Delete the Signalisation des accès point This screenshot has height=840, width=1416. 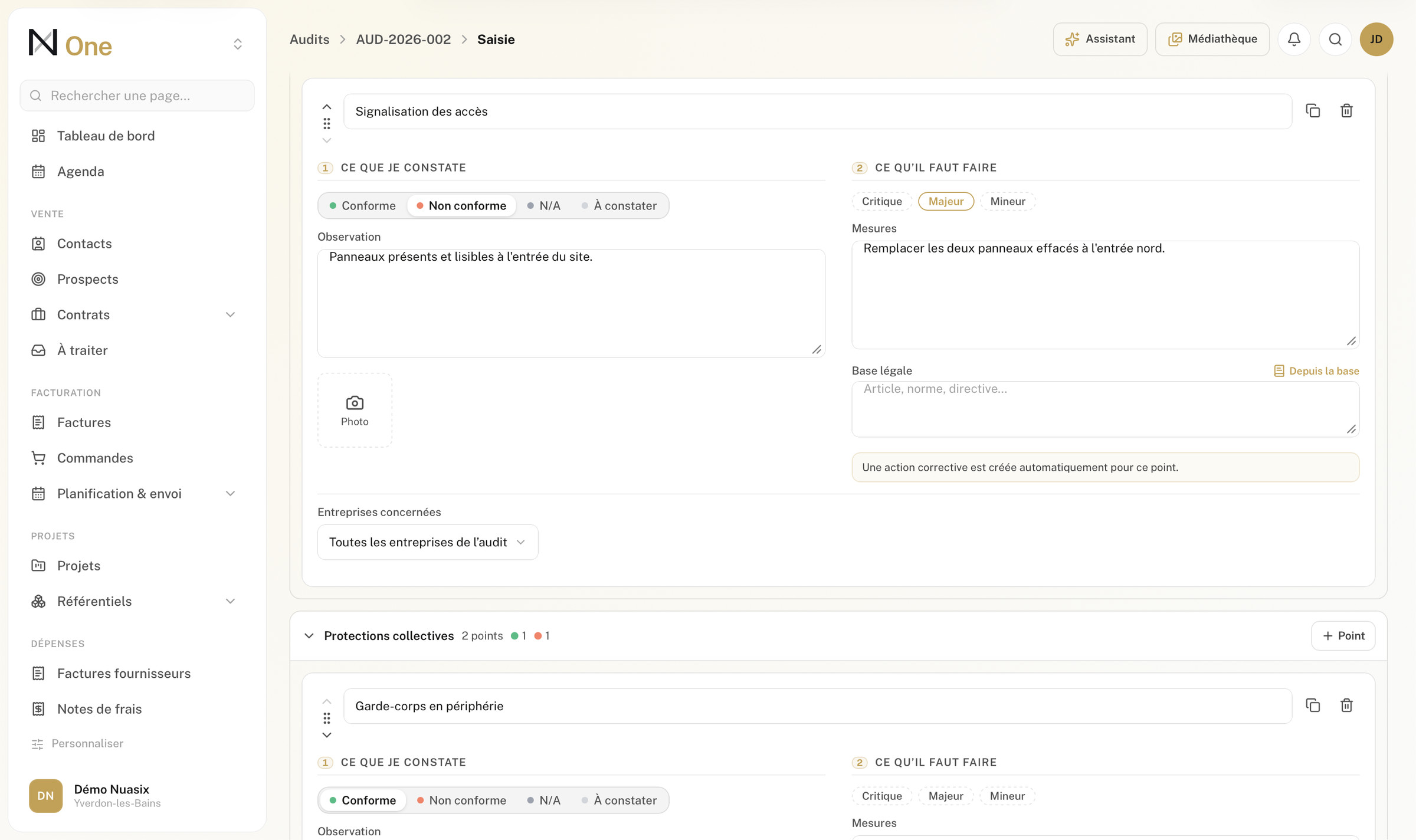coord(1346,111)
